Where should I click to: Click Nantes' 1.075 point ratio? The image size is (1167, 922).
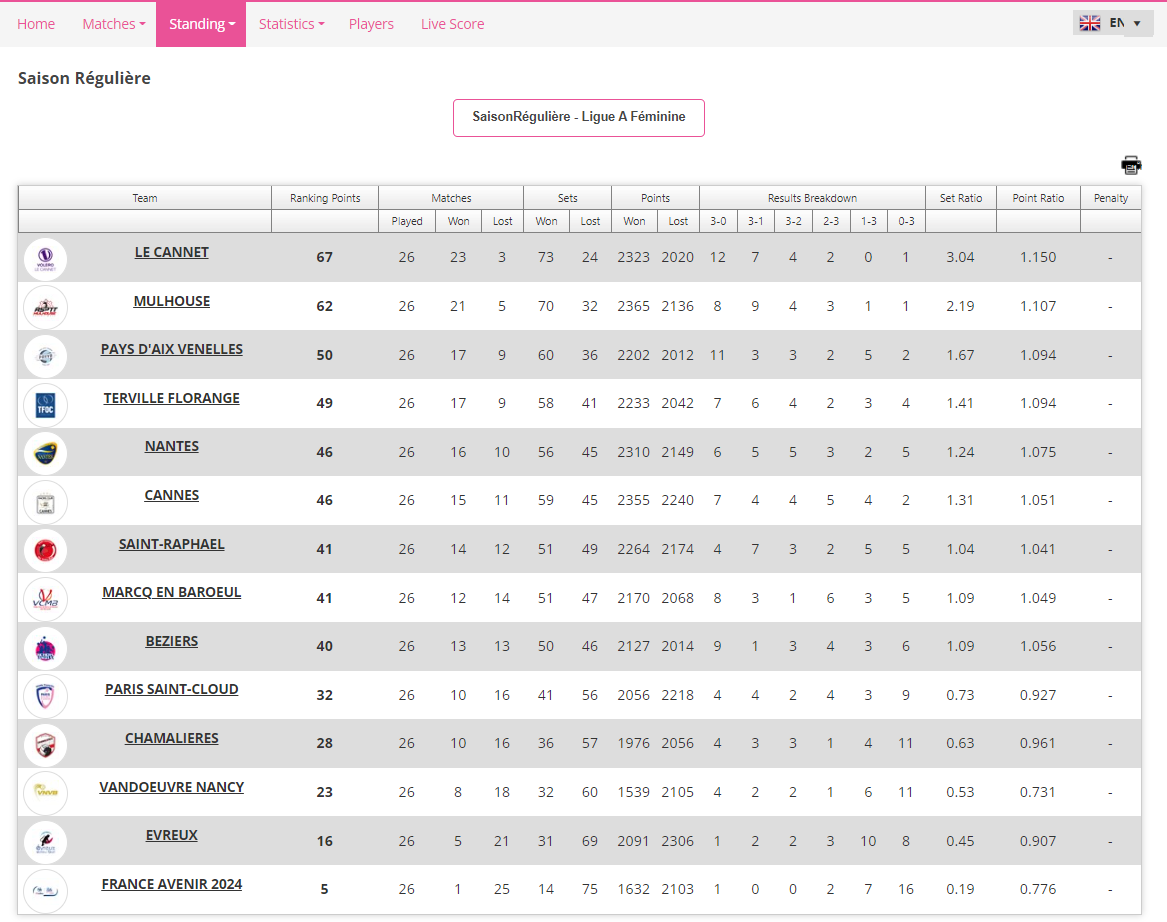[x=1037, y=452]
